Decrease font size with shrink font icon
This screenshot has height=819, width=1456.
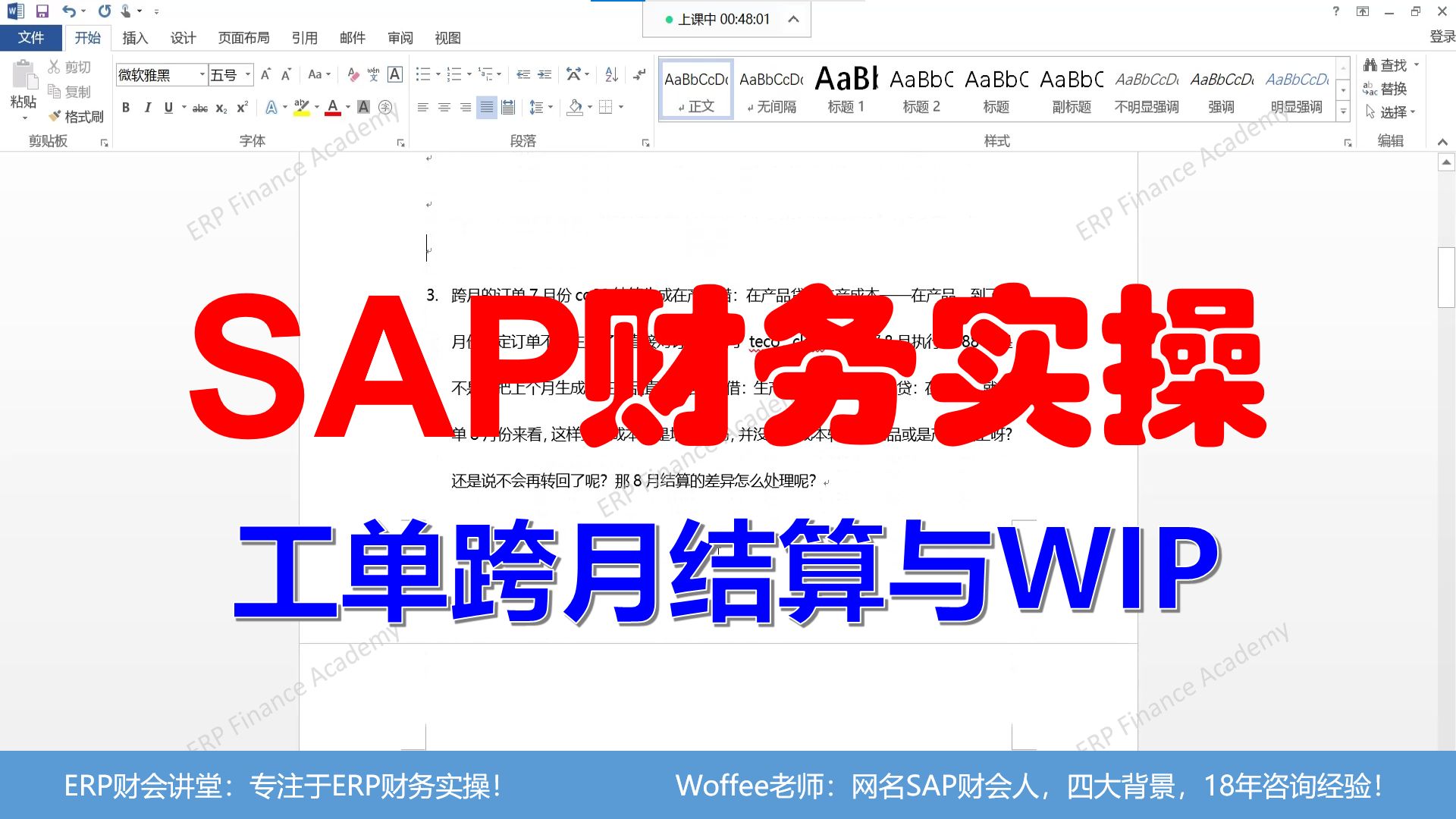pyautogui.click(x=286, y=74)
